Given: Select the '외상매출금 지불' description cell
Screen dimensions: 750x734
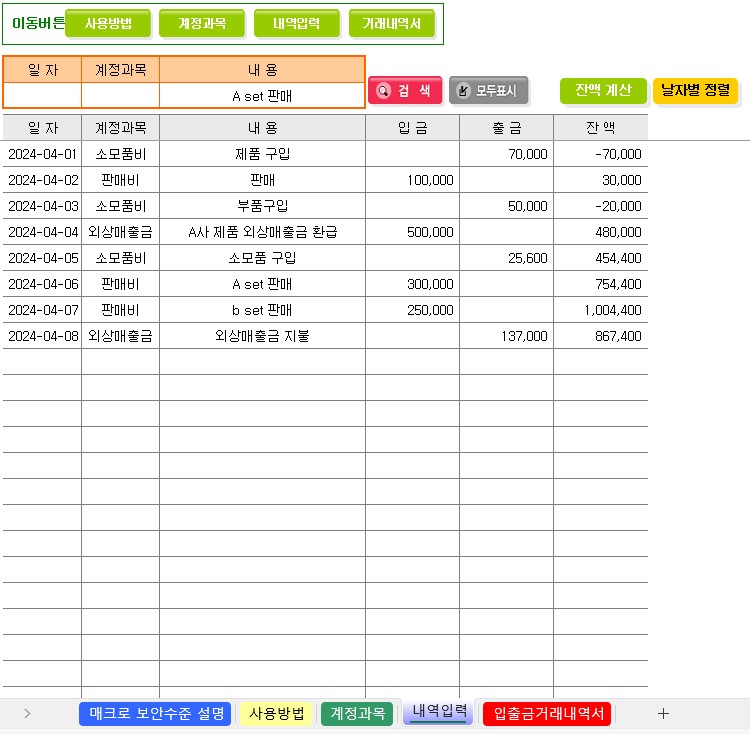Looking at the screenshot, I should tap(262, 336).
